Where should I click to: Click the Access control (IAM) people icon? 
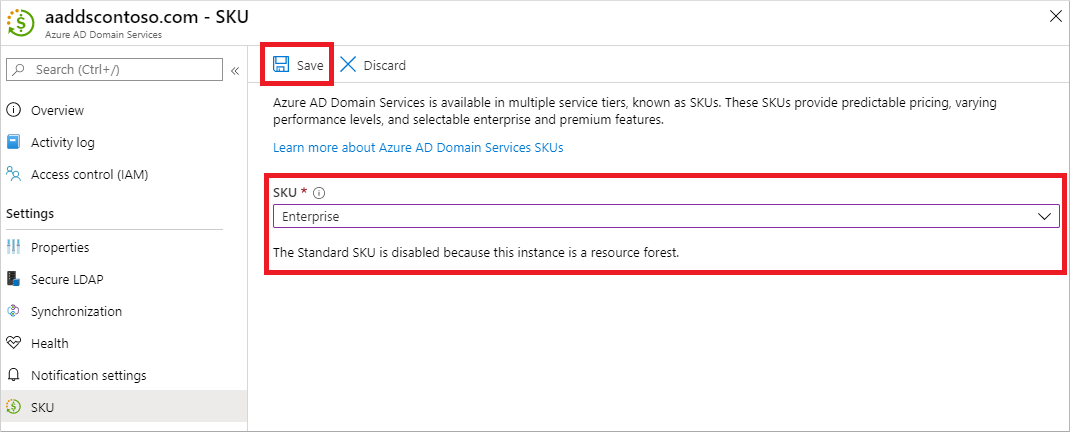14,174
